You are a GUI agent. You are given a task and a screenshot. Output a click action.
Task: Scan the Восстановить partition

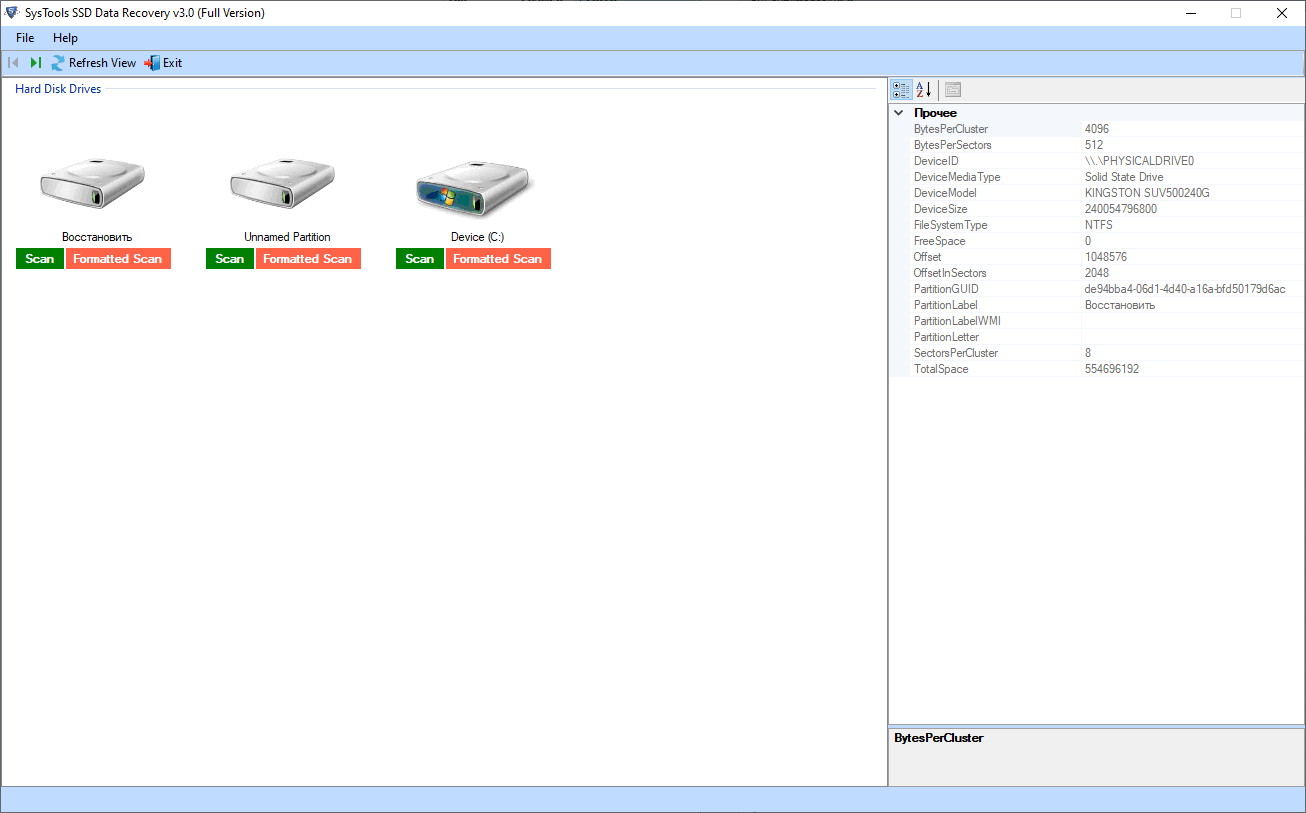[x=40, y=259]
